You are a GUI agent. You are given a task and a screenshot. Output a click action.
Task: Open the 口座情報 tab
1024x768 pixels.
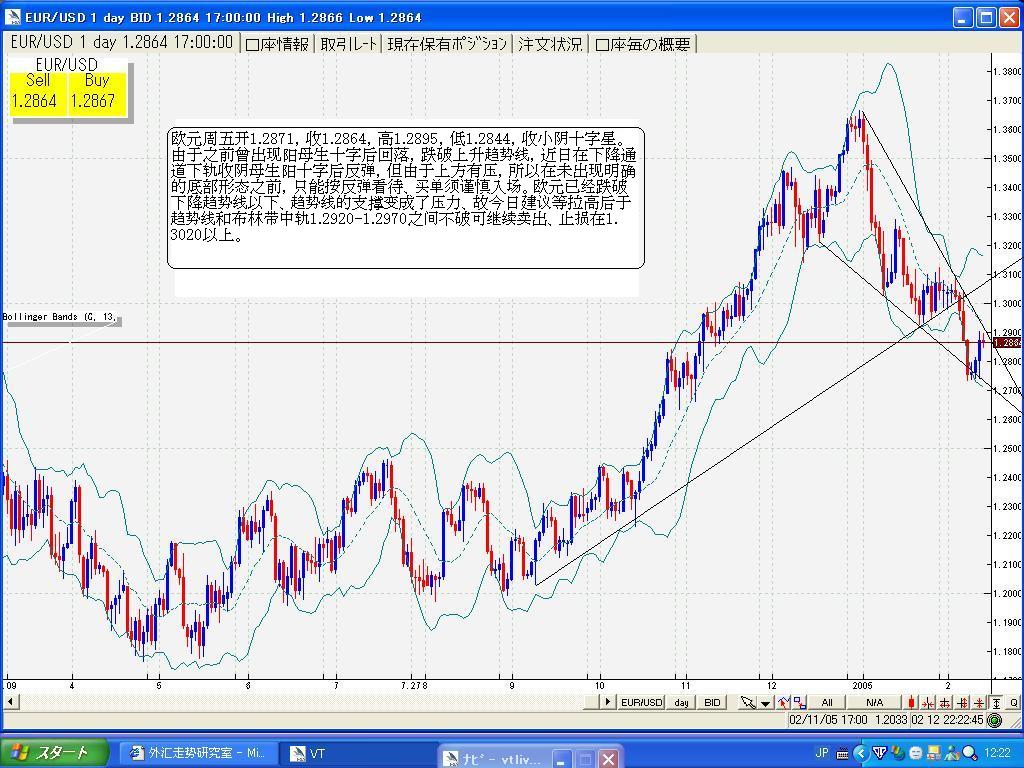click(277, 44)
